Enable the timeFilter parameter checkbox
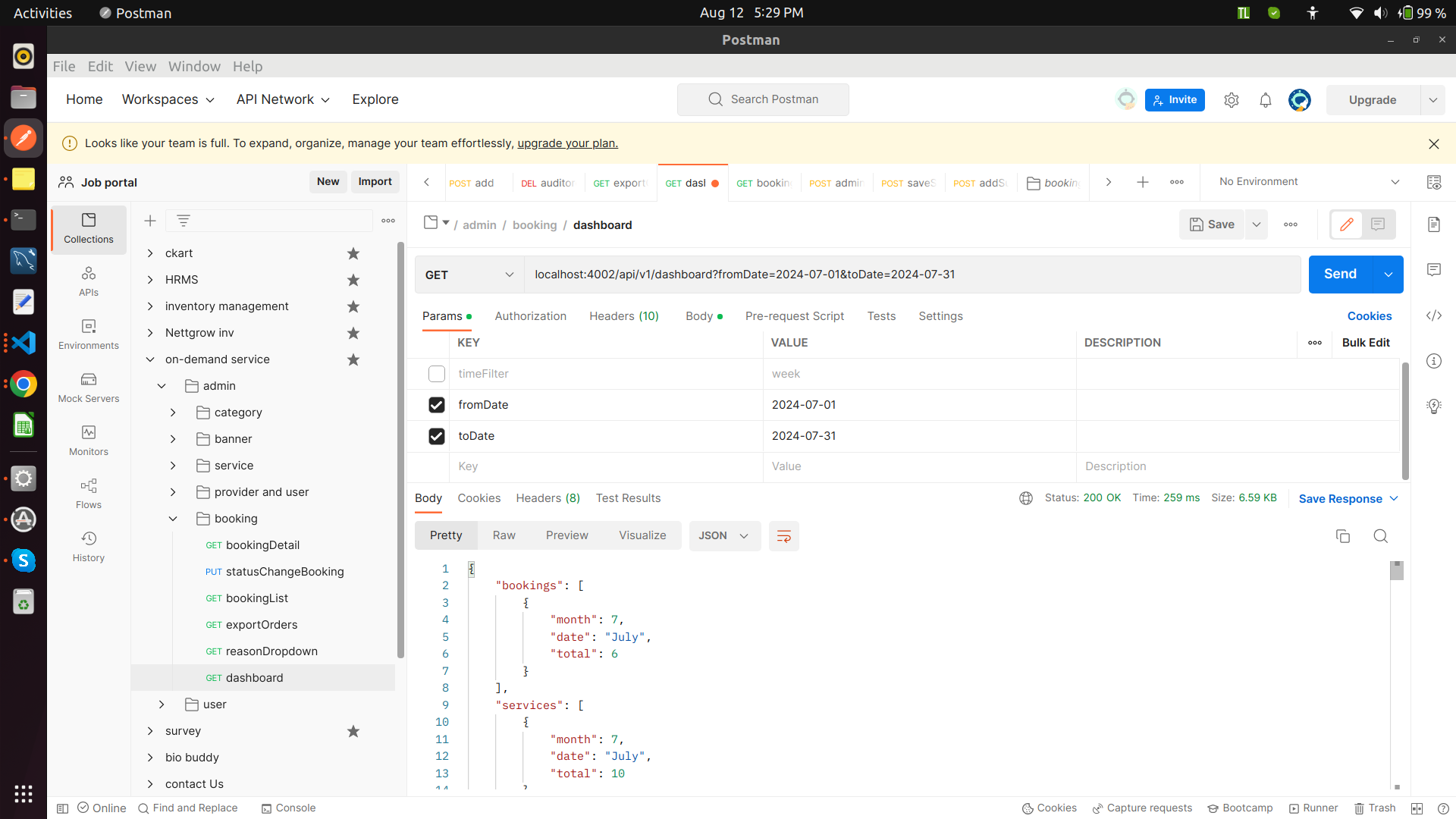The image size is (1456, 819). click(x=436, y=374)
